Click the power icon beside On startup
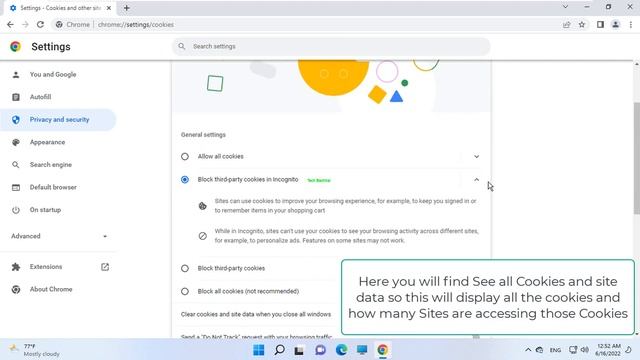The width and height of the screenshot is (640, 360). [16, 210]
